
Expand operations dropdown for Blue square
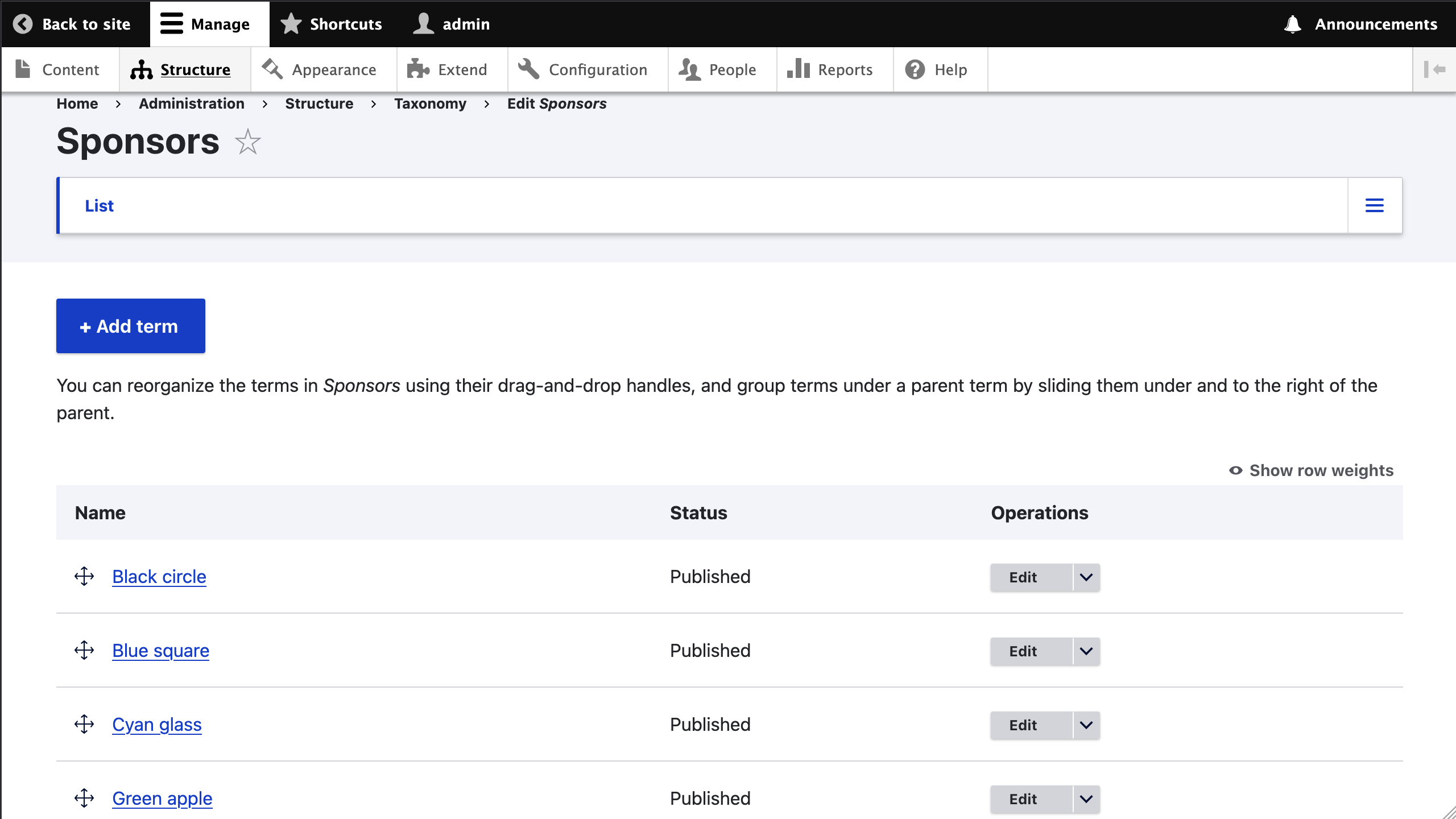tap(1086, 651)
